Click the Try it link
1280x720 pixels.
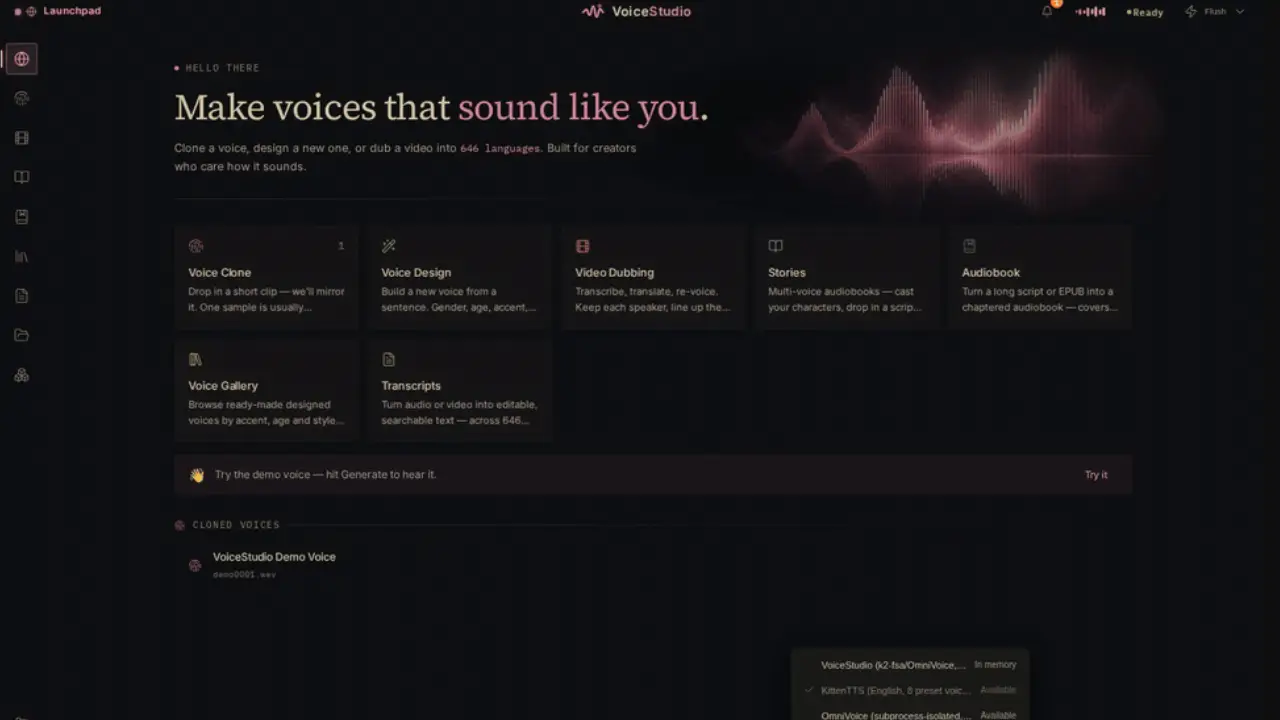tap(1096, 475)
